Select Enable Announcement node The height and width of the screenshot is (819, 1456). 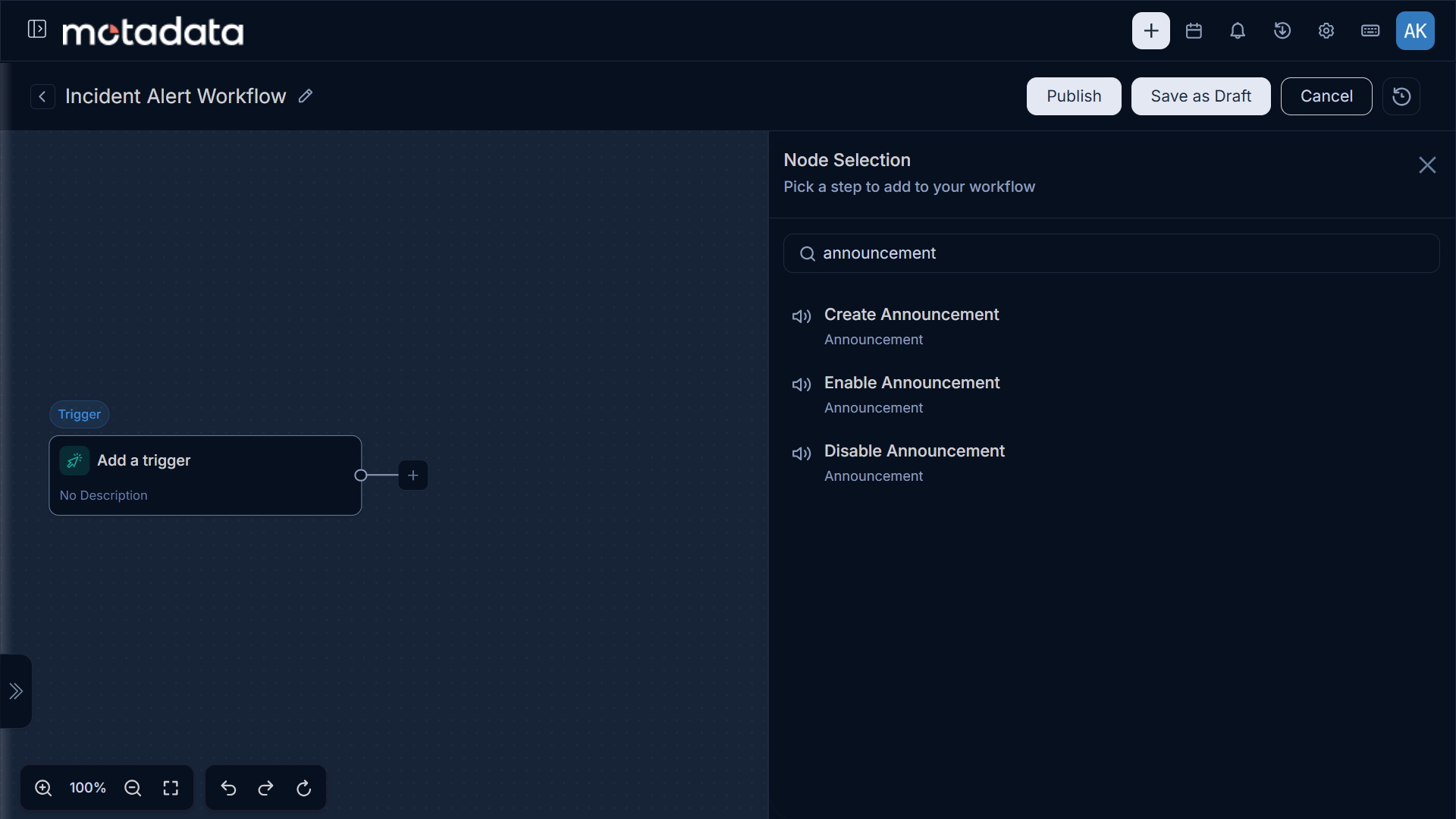[x=1111, y=395]
